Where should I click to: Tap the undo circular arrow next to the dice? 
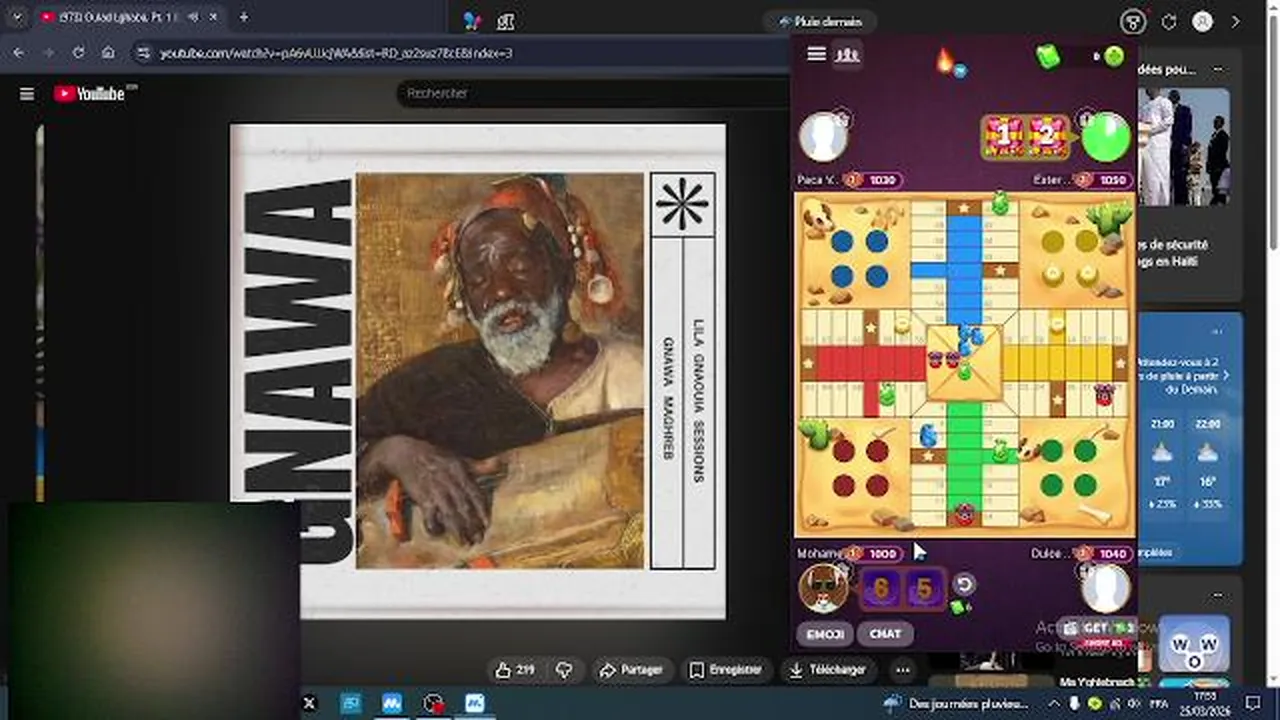pyautogui.click(x=964, y=584)
